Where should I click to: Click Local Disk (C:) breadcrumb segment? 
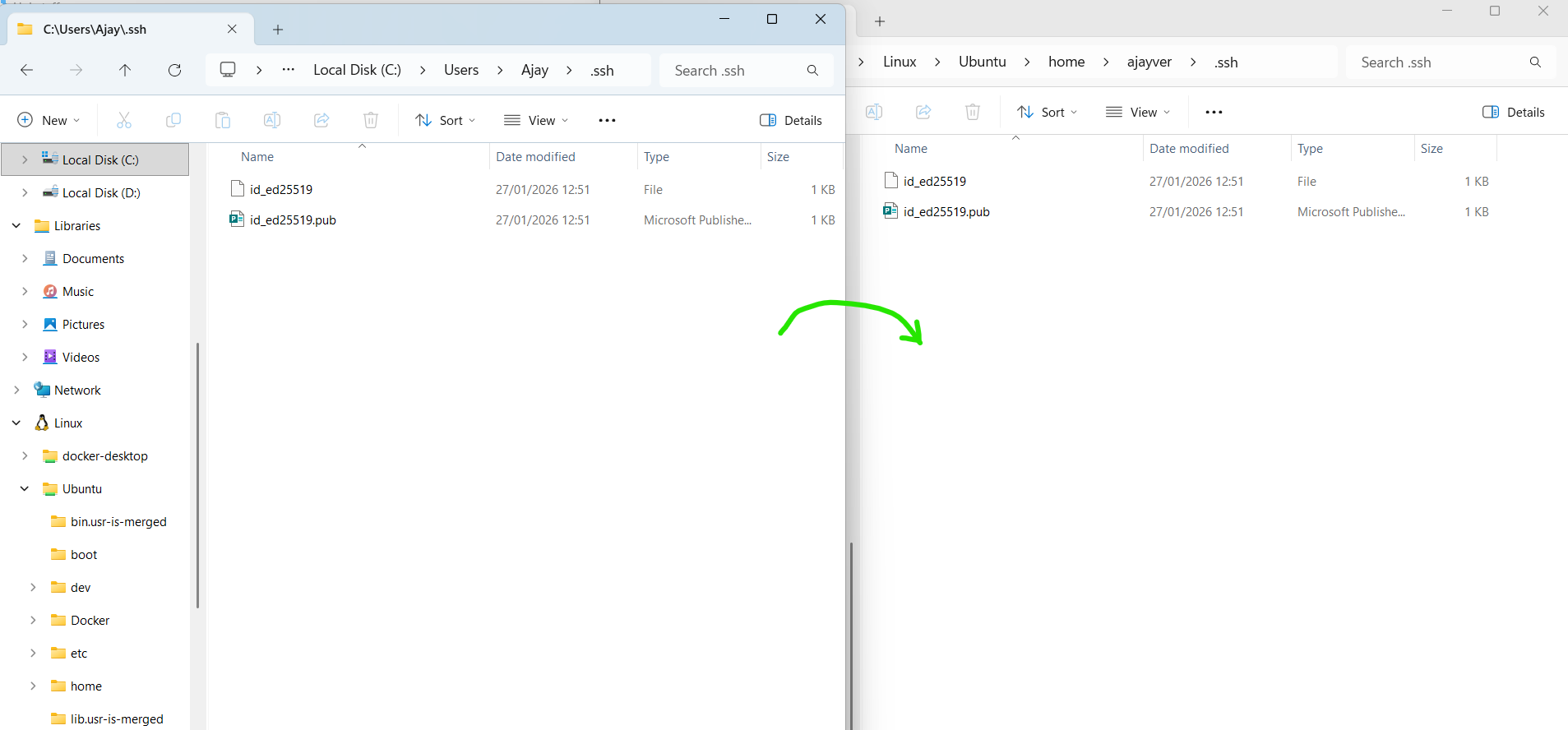[357, 70]
